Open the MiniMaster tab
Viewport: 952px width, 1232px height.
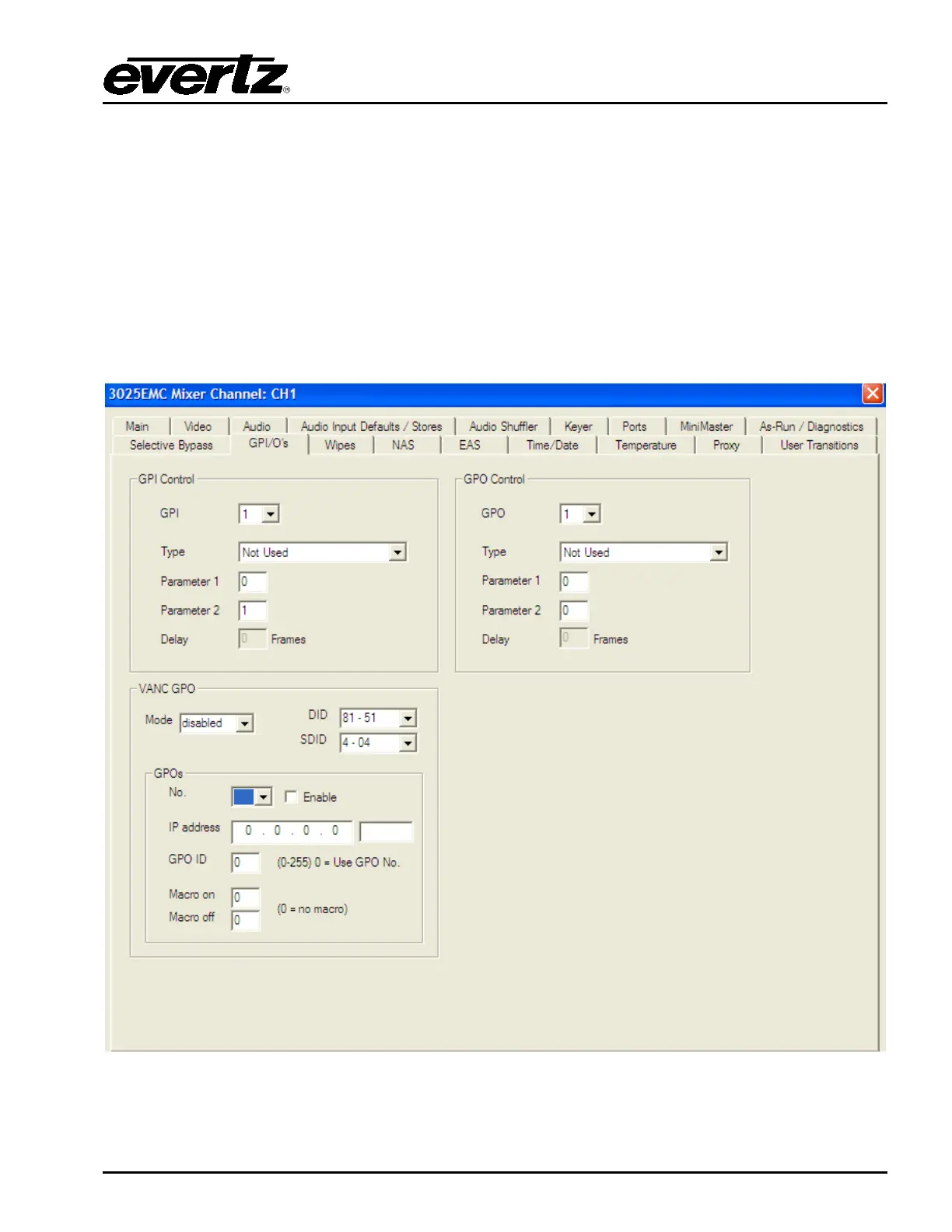(706, 426)
